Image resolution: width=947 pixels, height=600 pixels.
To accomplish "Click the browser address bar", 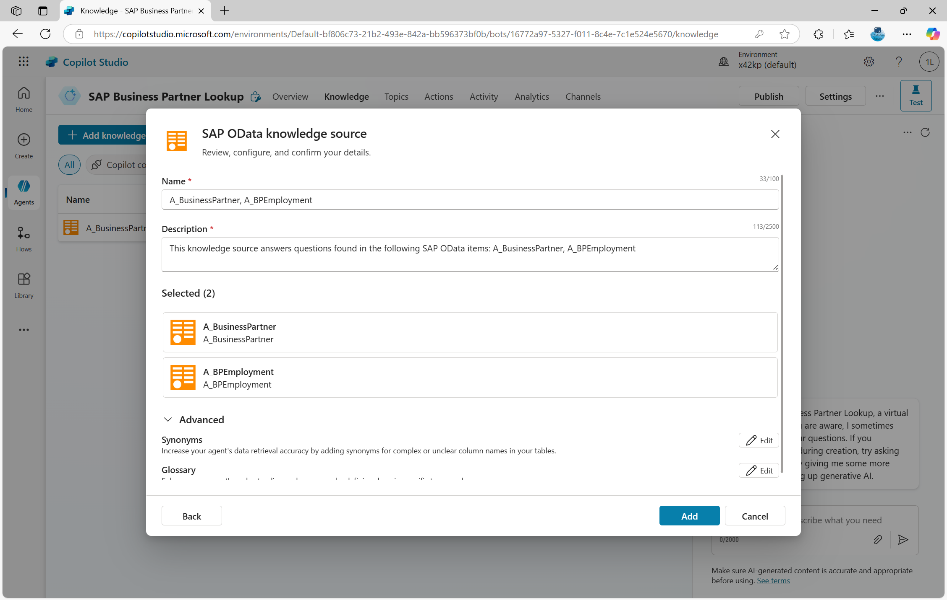I will point(405,34).
